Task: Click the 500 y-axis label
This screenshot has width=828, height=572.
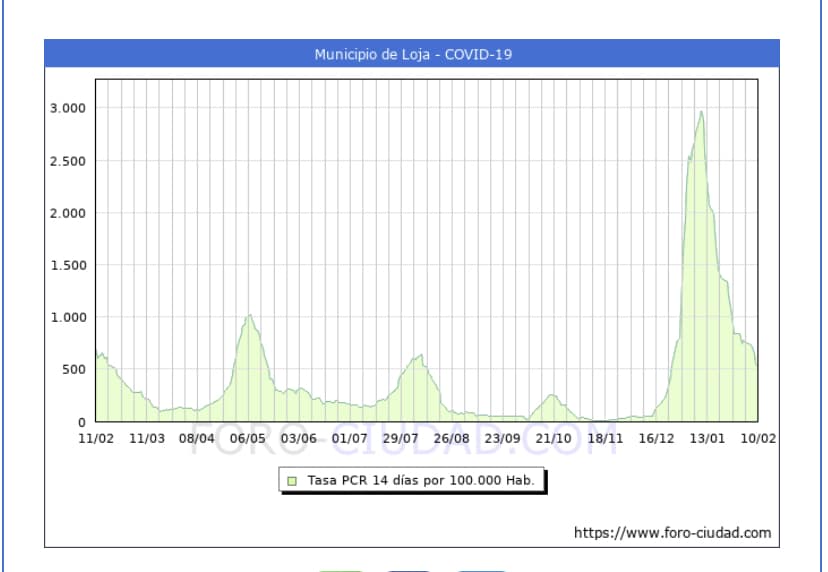Action: 73,369
